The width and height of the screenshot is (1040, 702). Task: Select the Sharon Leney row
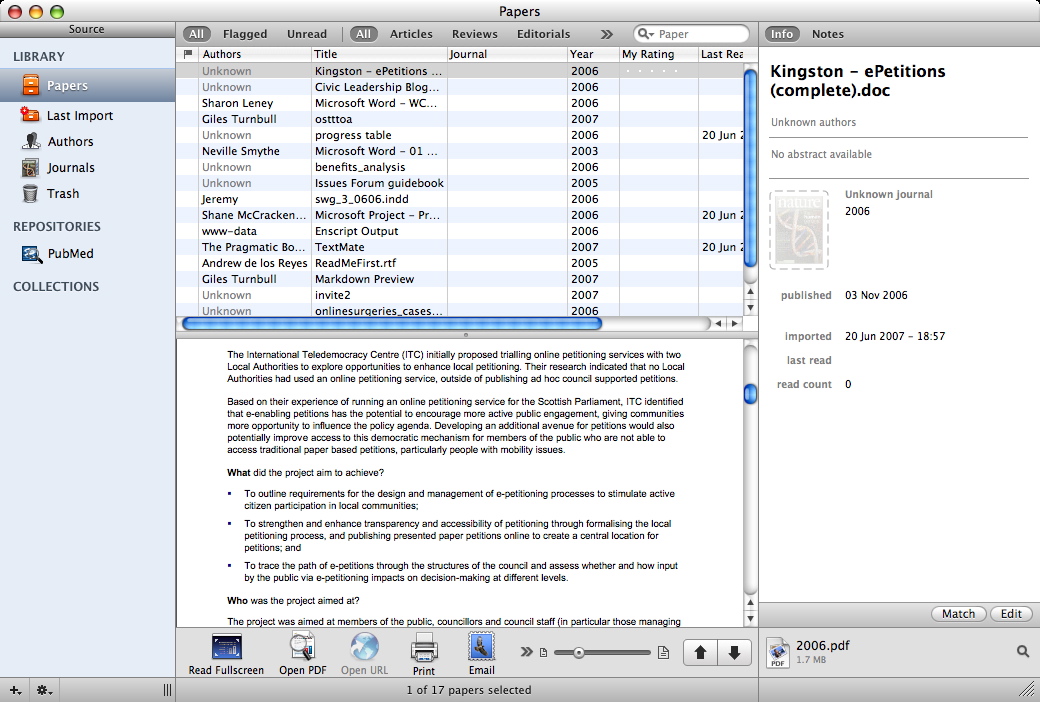[x=460, y=103]
